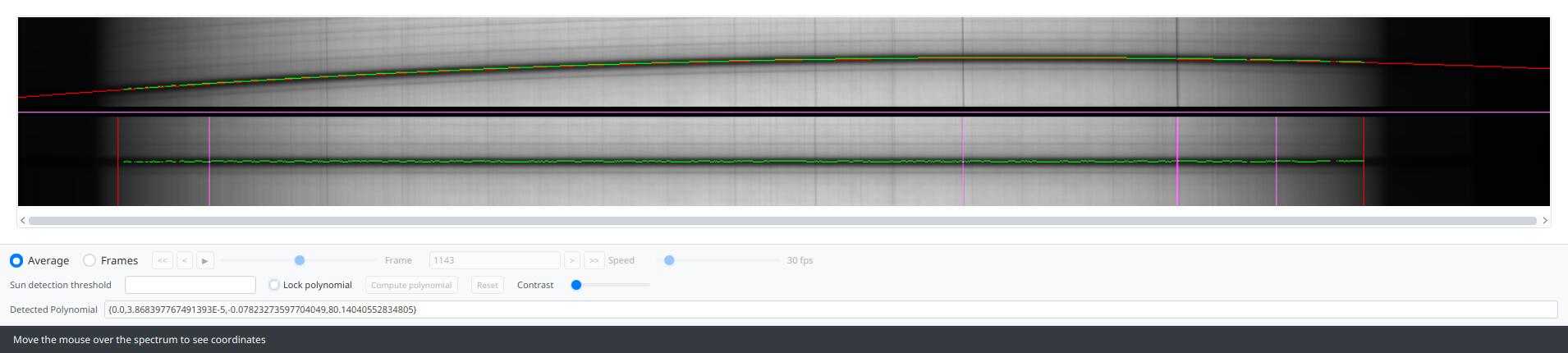Click the play button
The height and width of the screenshot is (353, 1568).
click(x=205, y=260)
